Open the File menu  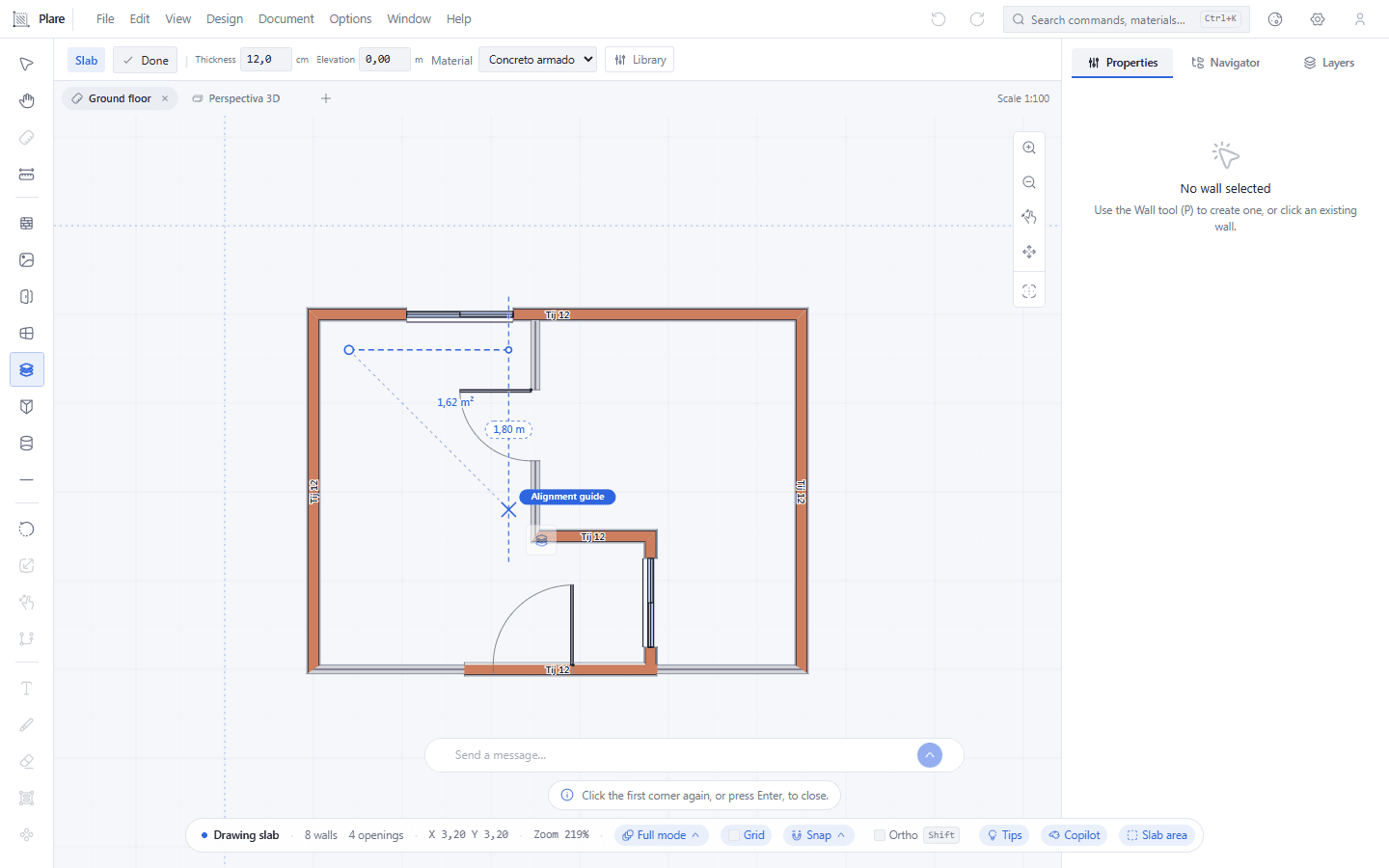(105, 19)
